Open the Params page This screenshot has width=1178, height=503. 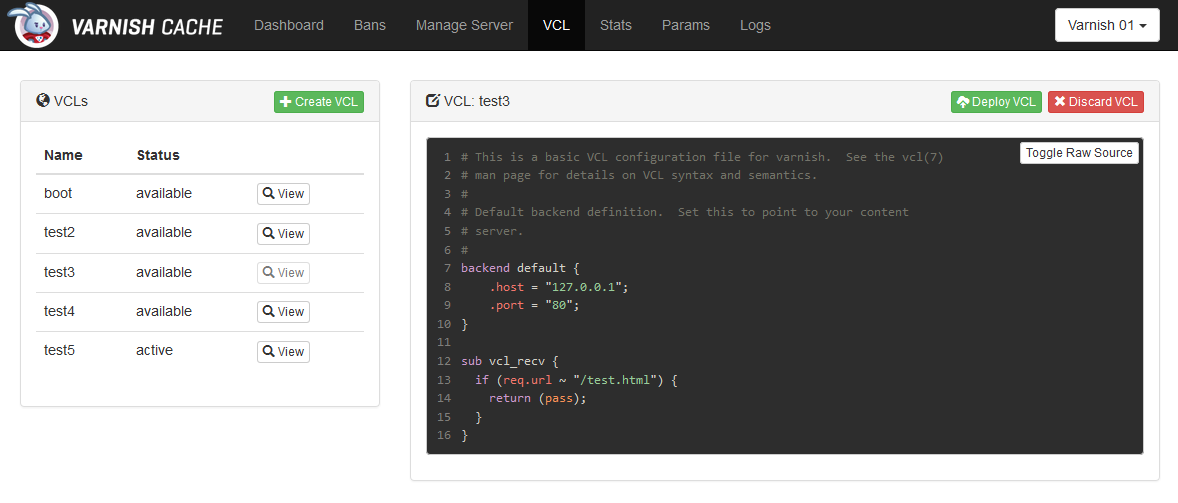tap(686, 26)
